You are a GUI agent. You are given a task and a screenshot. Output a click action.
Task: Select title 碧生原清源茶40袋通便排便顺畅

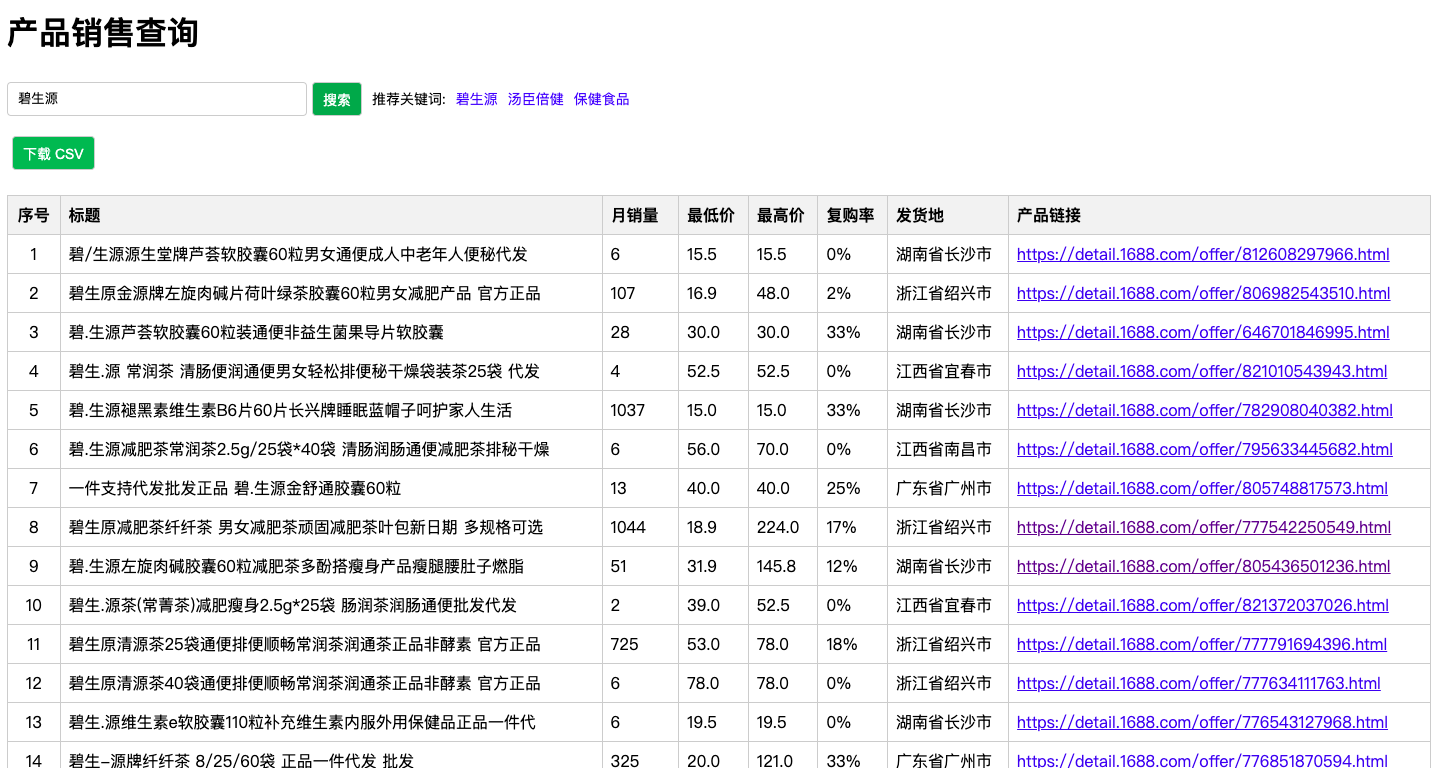pos(305,683)
